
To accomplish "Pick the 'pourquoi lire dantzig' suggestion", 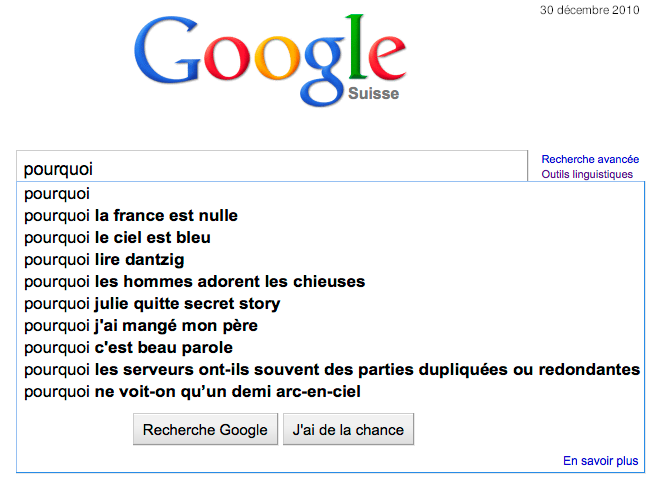I will (x=104, y=259).
